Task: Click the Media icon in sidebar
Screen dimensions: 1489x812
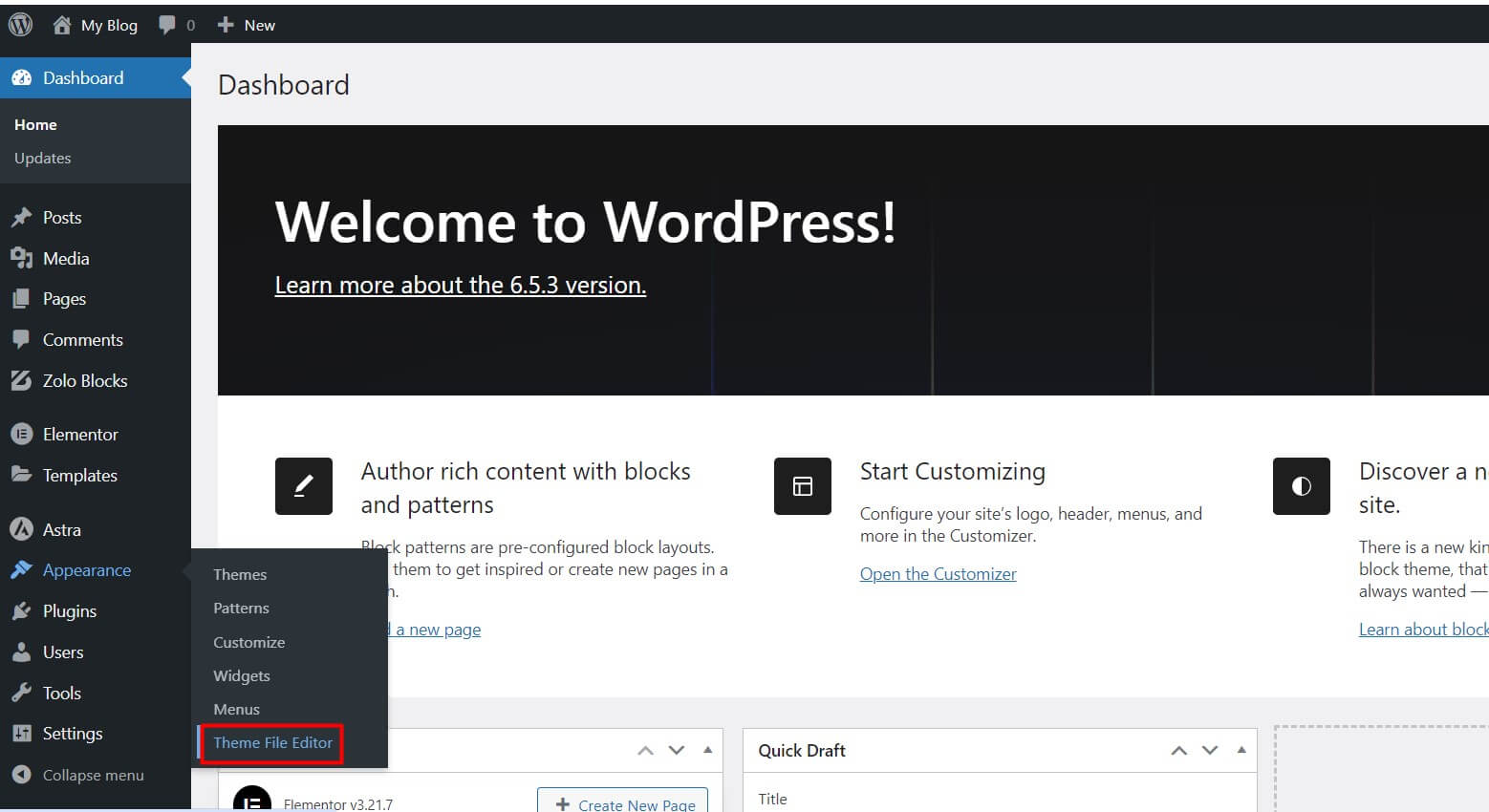Action: coord(21,258)
